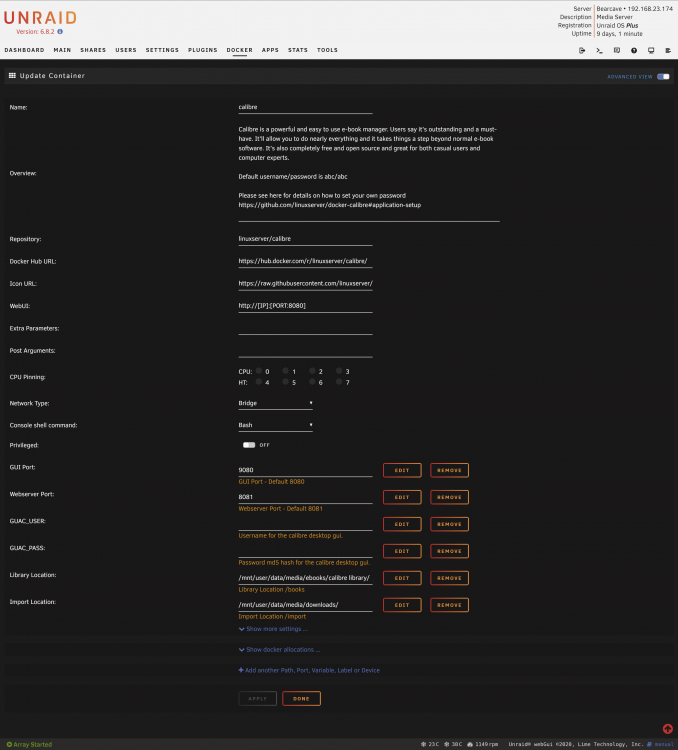The width and height of the screenshot is (678, 750).
Task: Click Remove for Library Location
Action: click(x=449, y=578)
